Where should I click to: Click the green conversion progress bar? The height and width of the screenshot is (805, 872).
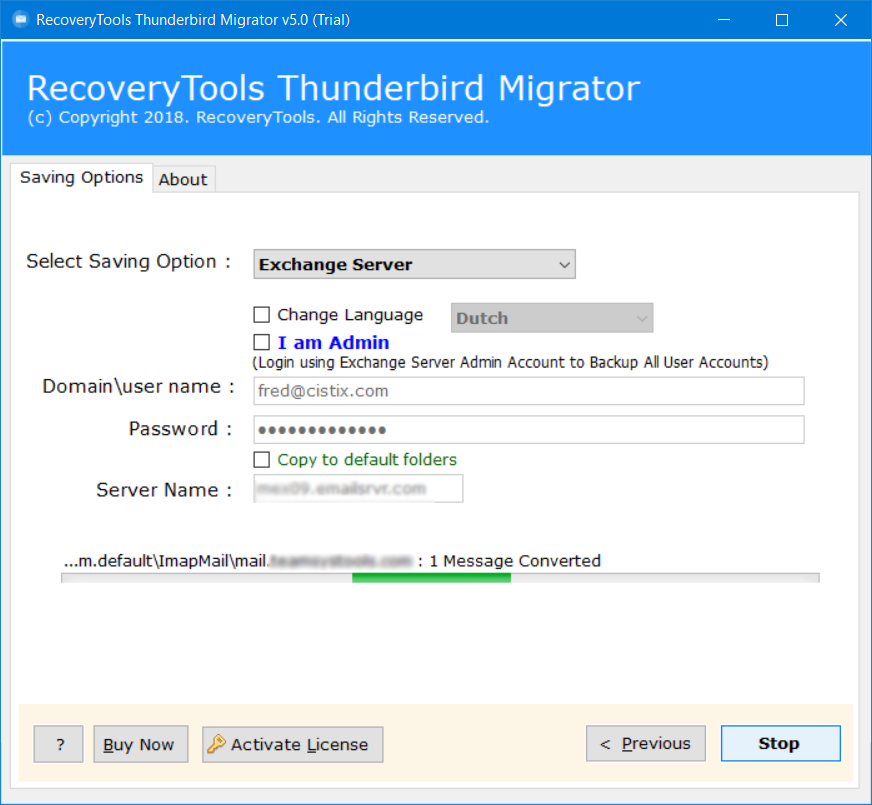440,578
